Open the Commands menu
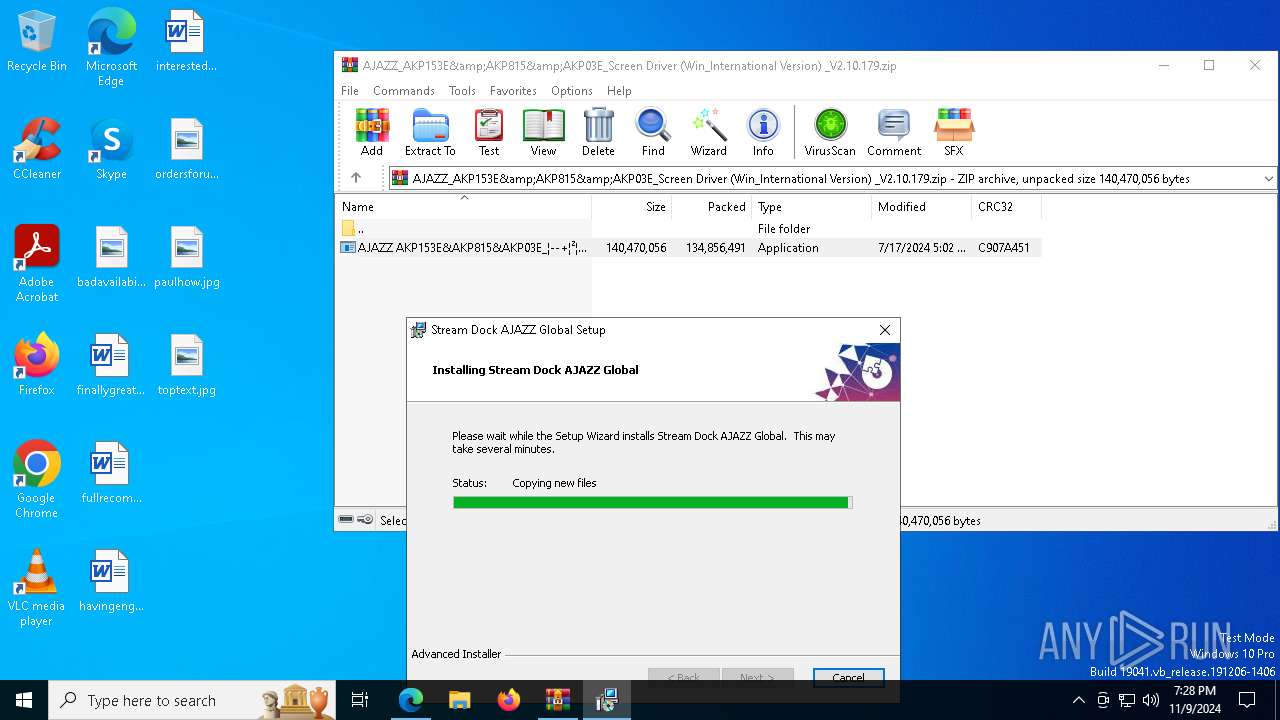Screen dimensions: 1280x720 [x=404, y=91]
